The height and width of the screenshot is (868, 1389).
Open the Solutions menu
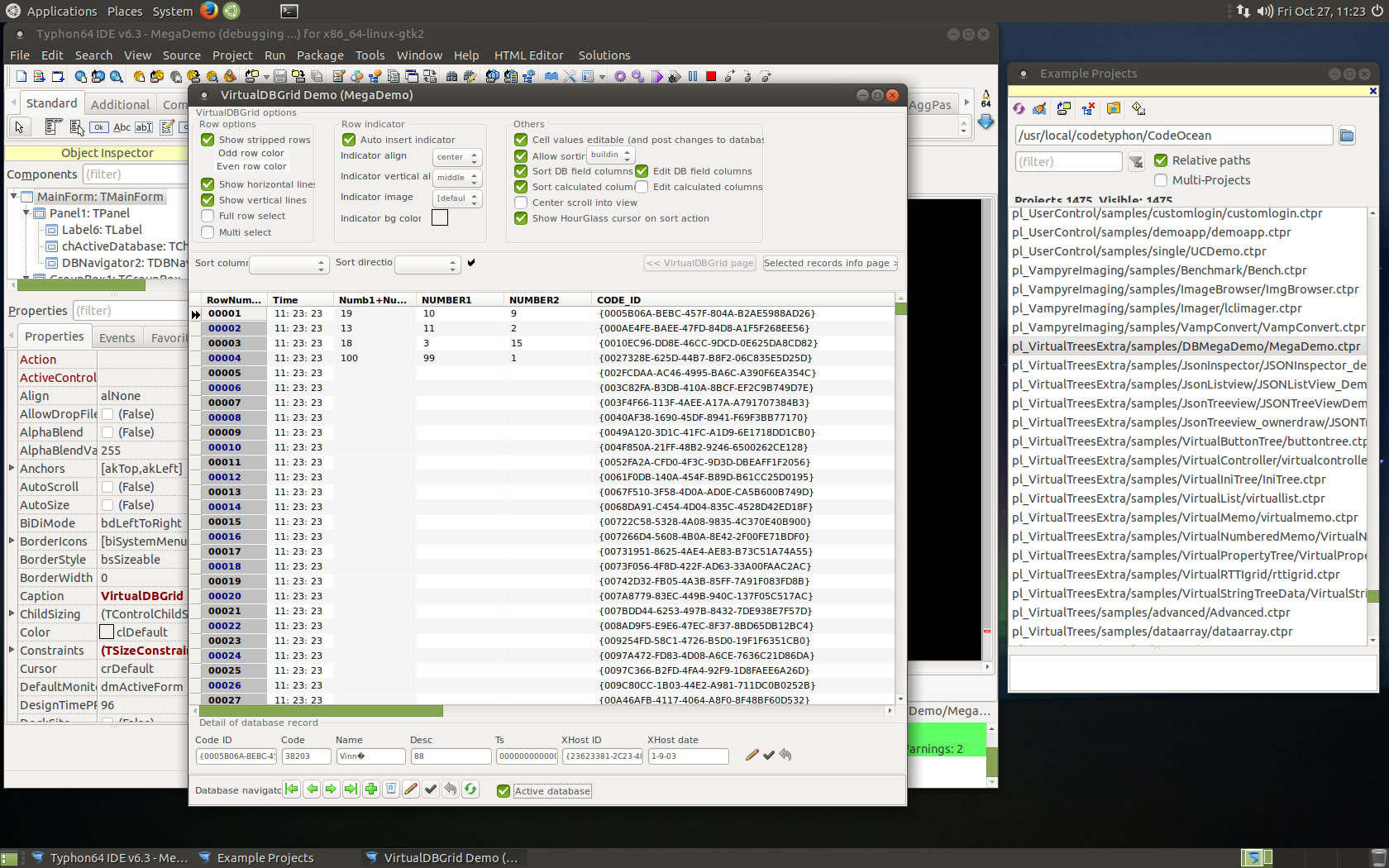pos(604,55)
